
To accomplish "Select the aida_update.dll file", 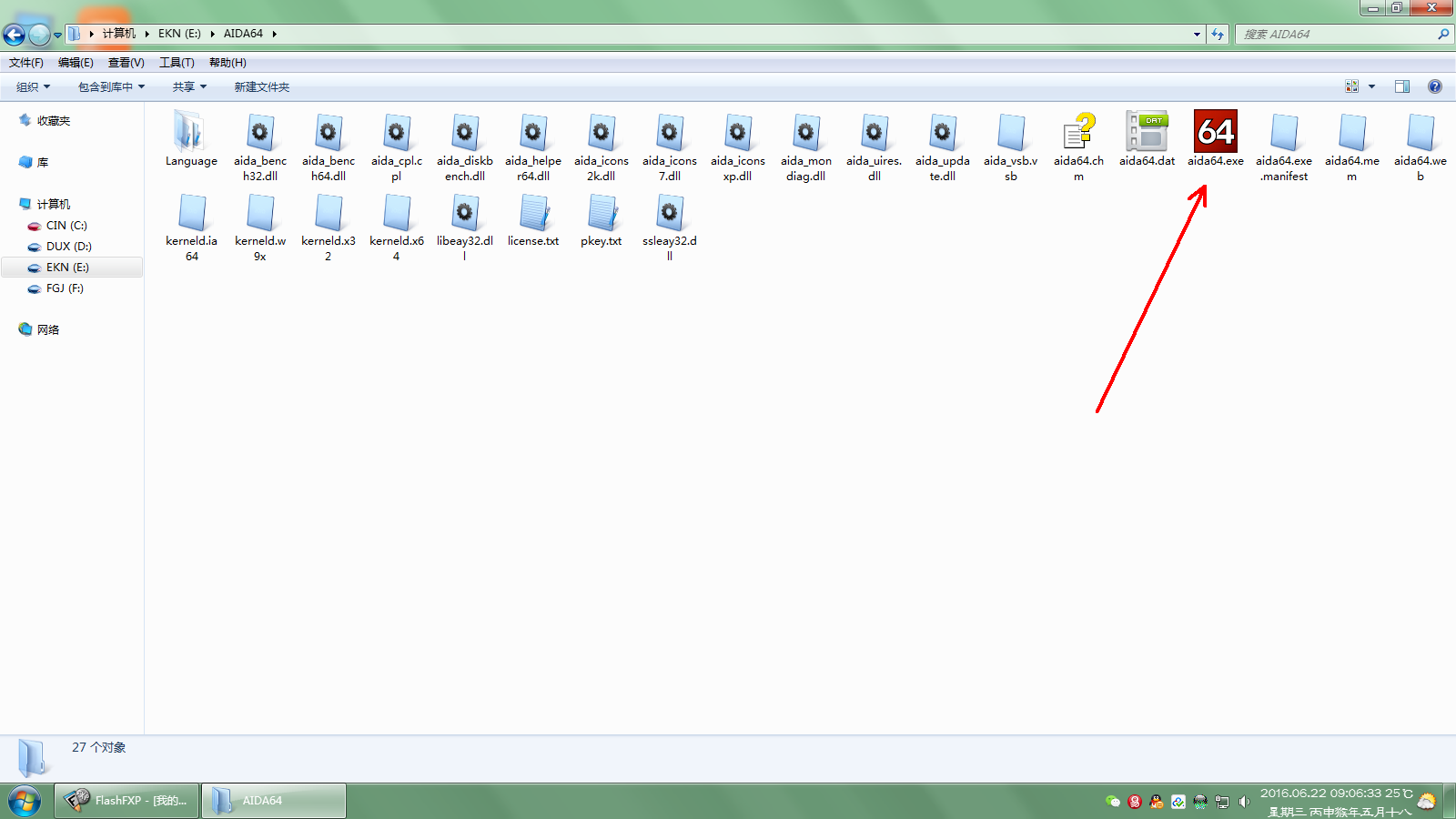I will [942, 134].
